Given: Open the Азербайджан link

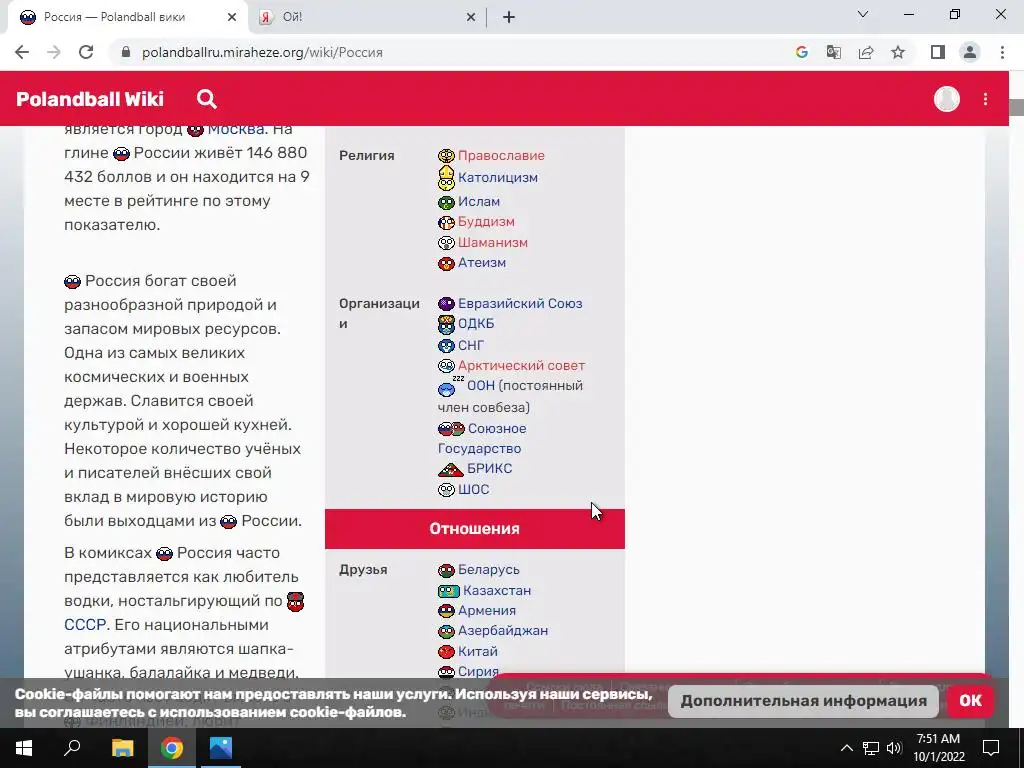Looking at the screenshot, I should point(503,632).
